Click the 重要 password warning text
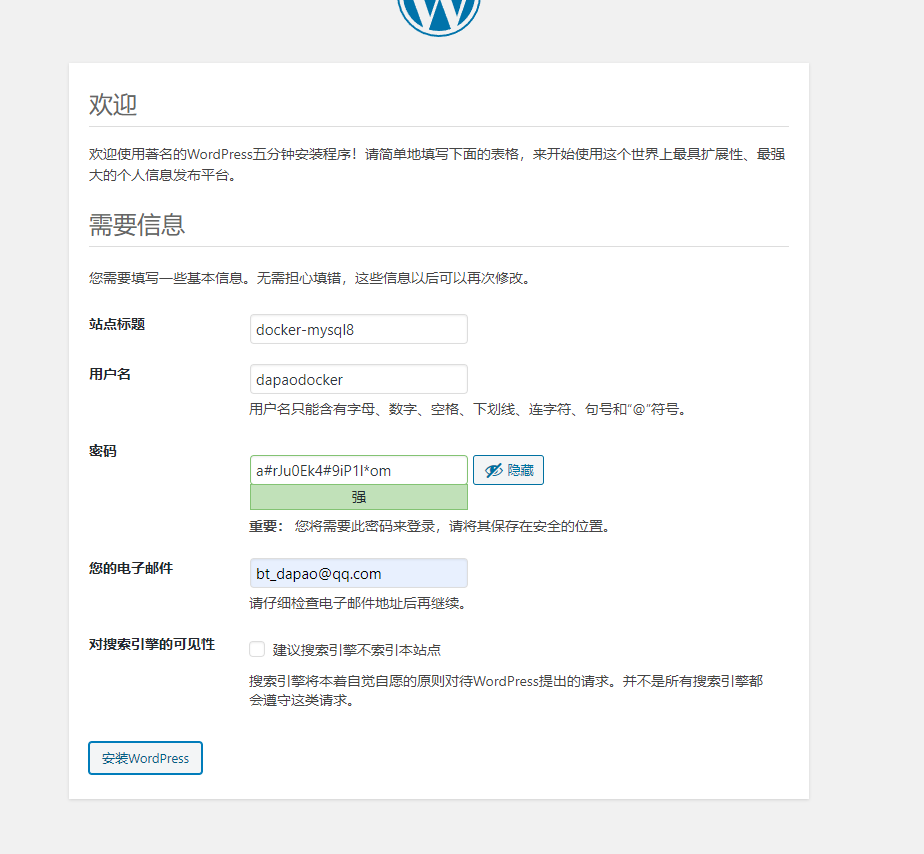Image resolution: width=924 pixels, height=854 pixels. coord(431,526)
